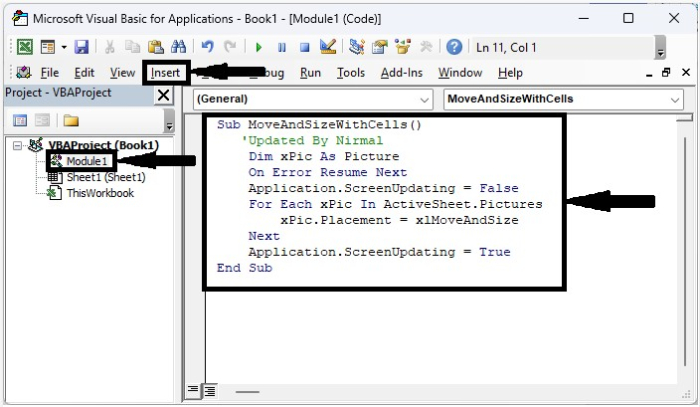Viewport: 700px width, 407px height.
Task: Open the Properties Window icon
Action: [379, 47]
